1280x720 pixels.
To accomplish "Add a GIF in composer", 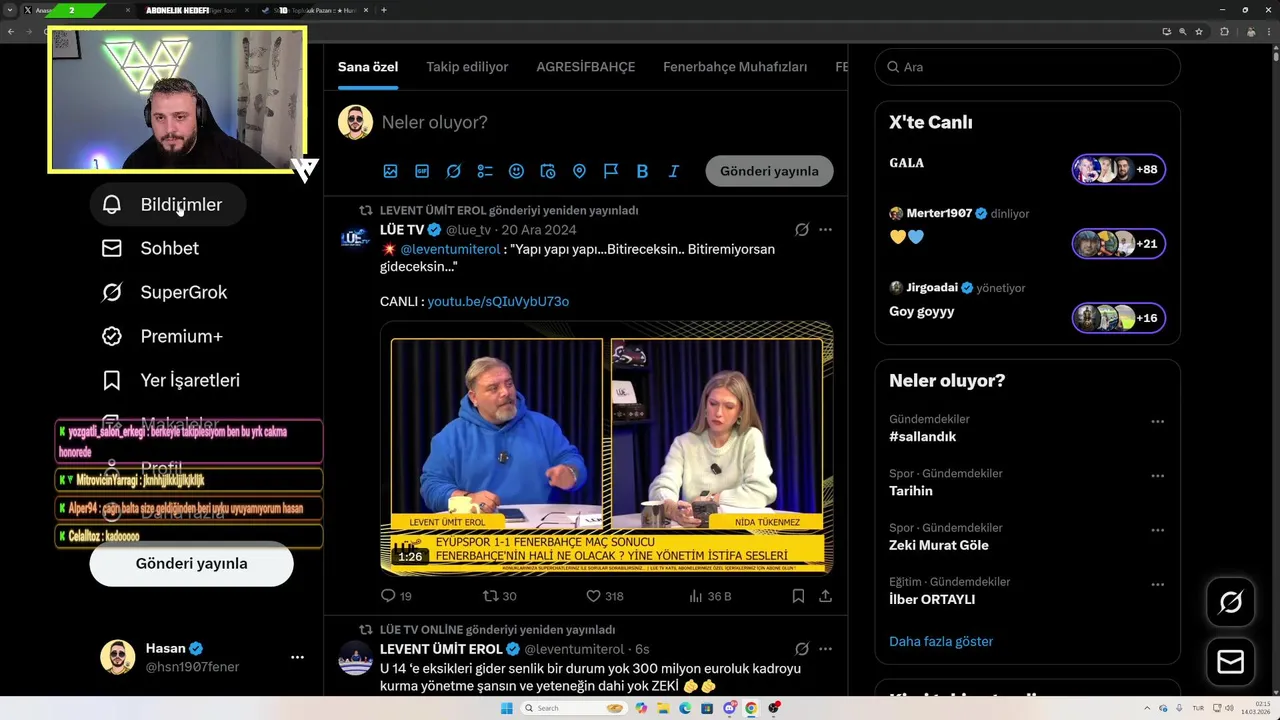I will pos(422,171).
